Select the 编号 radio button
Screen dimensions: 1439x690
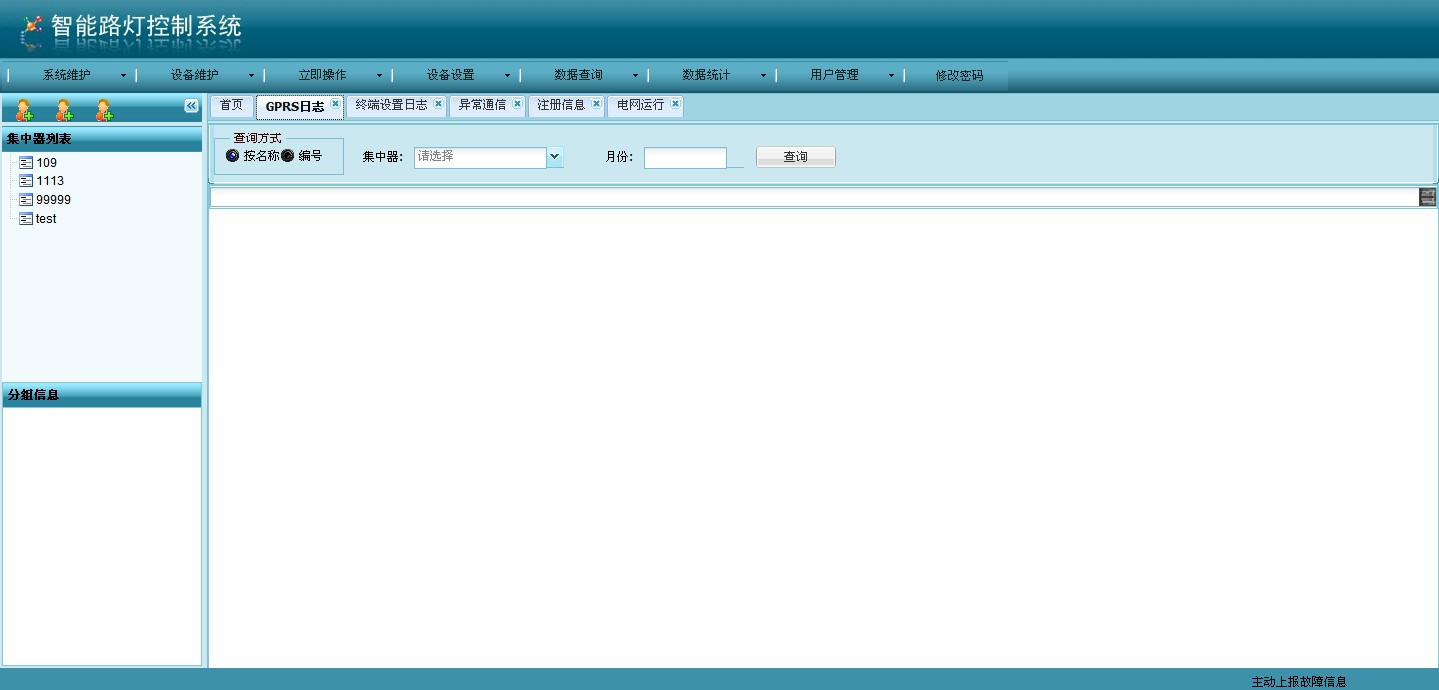288,156
